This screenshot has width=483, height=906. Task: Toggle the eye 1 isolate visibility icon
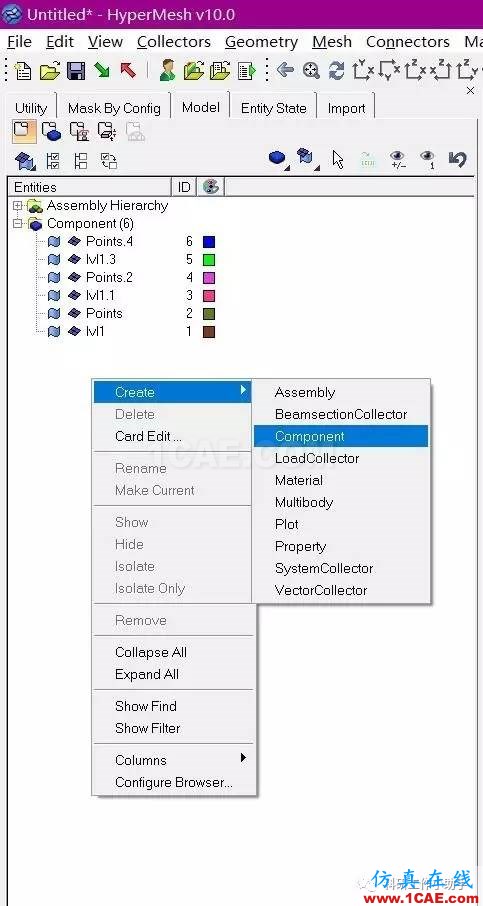point(428,159)
